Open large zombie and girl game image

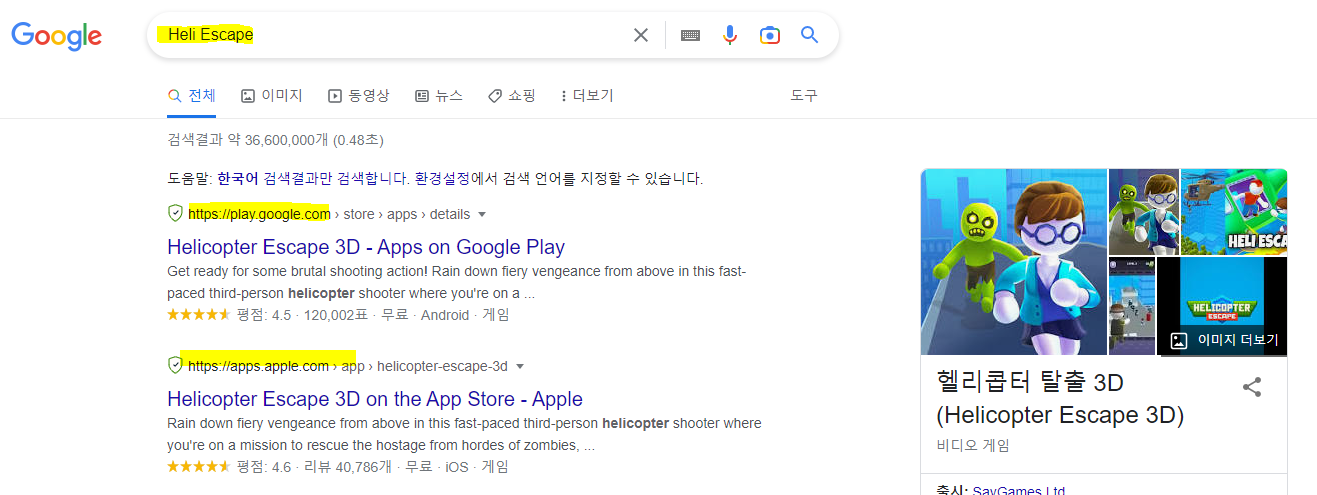1014,262
